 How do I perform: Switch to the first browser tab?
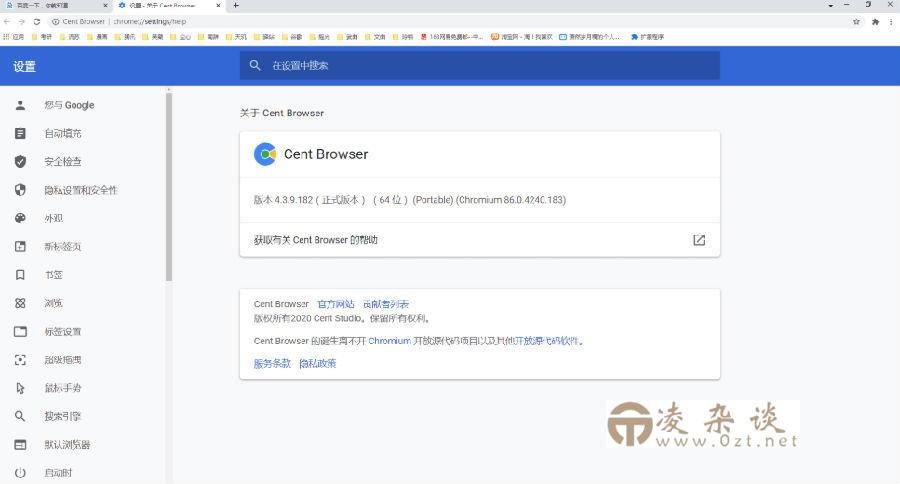[56, 5]
